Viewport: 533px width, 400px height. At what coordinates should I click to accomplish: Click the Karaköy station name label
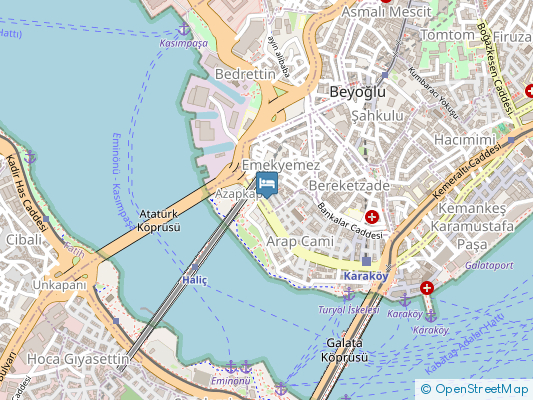point(366,276)
